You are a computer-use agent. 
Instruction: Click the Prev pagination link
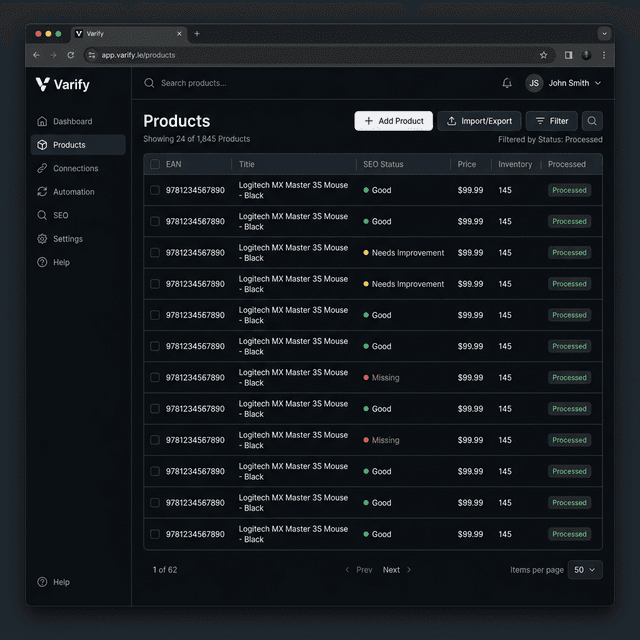pyautogui.click(x=359, y=570)
